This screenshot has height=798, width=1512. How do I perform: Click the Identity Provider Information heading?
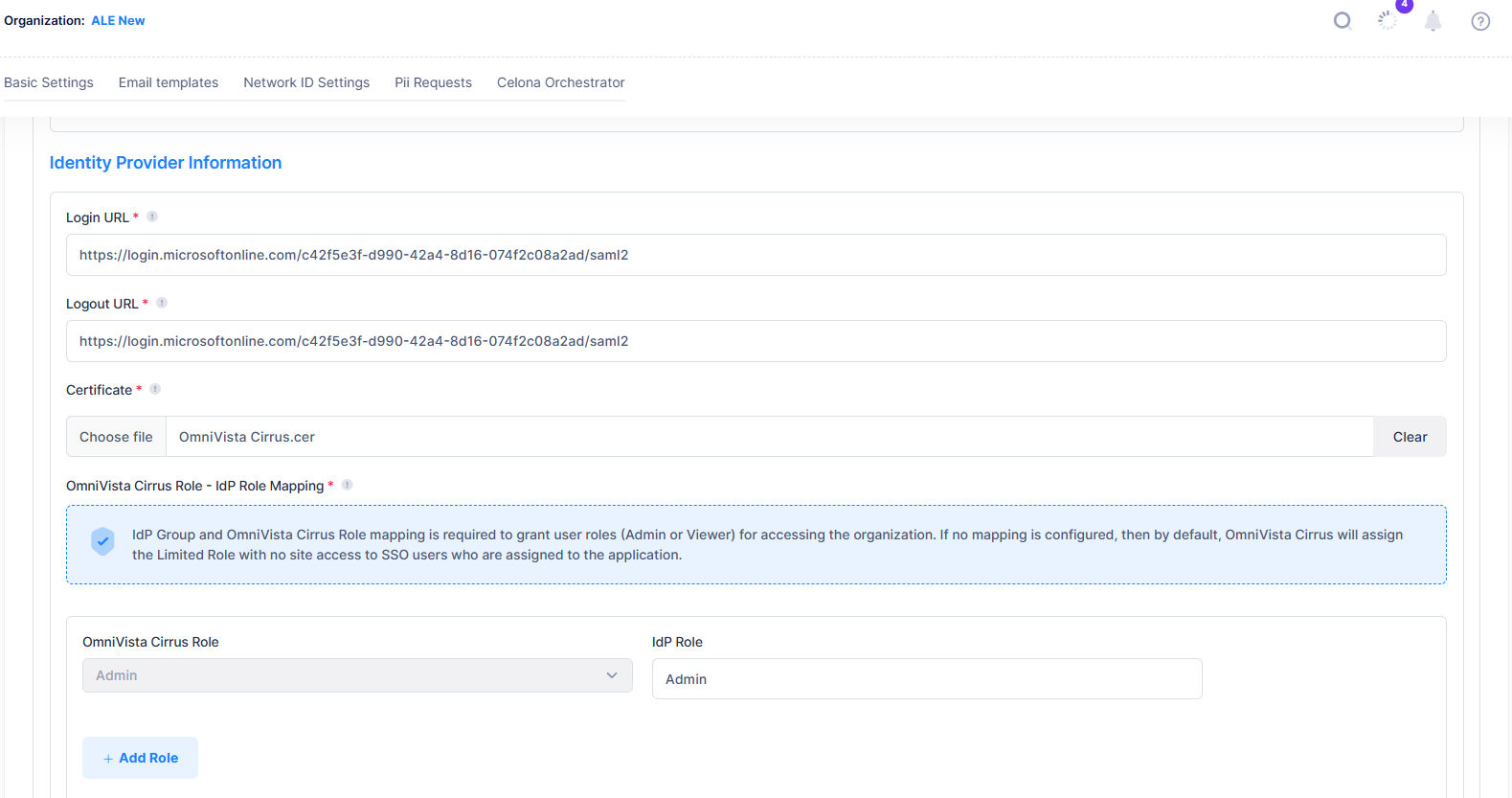(166, 163)
